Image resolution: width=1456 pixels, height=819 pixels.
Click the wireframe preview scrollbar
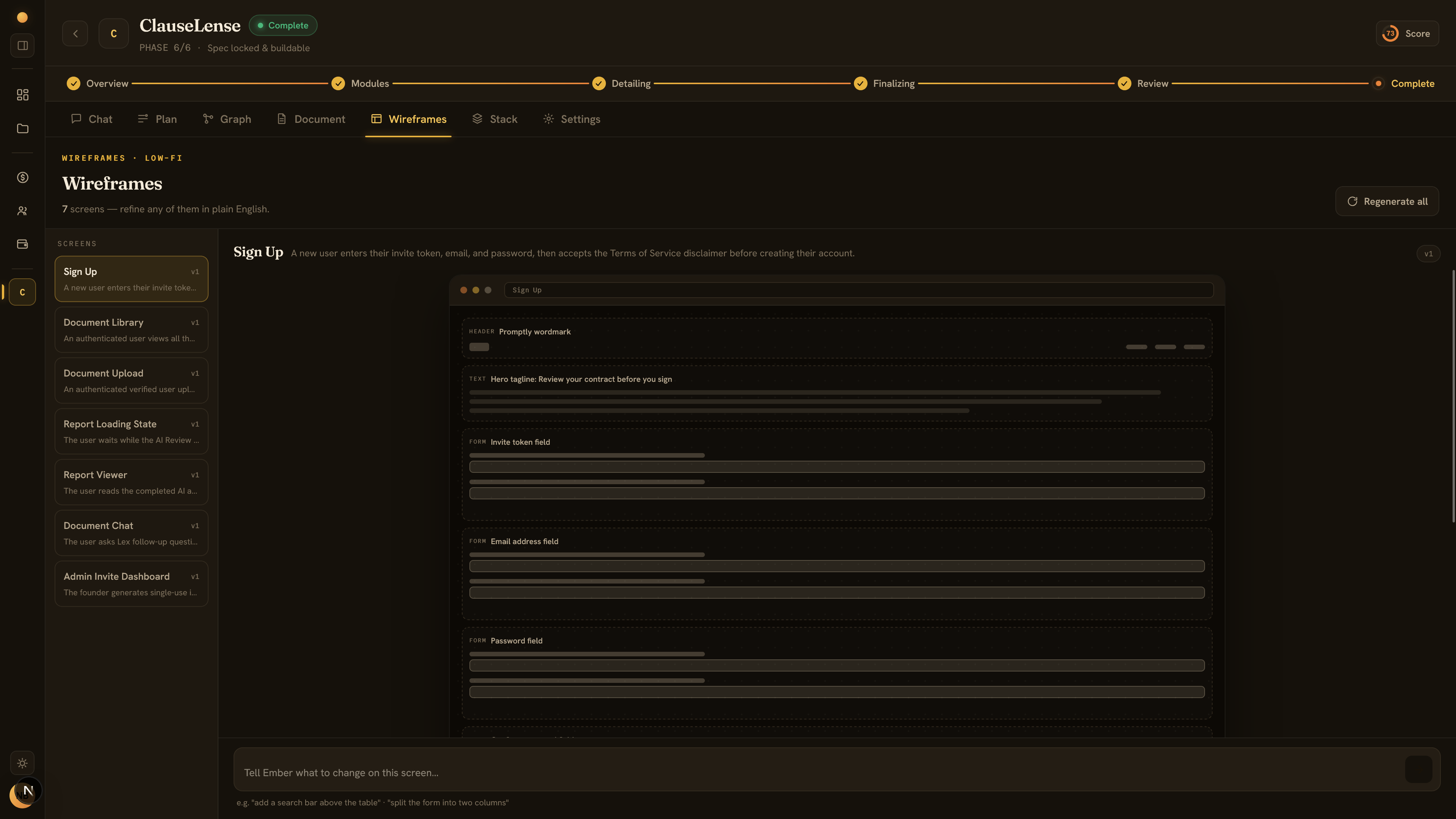coord(1453,396)
